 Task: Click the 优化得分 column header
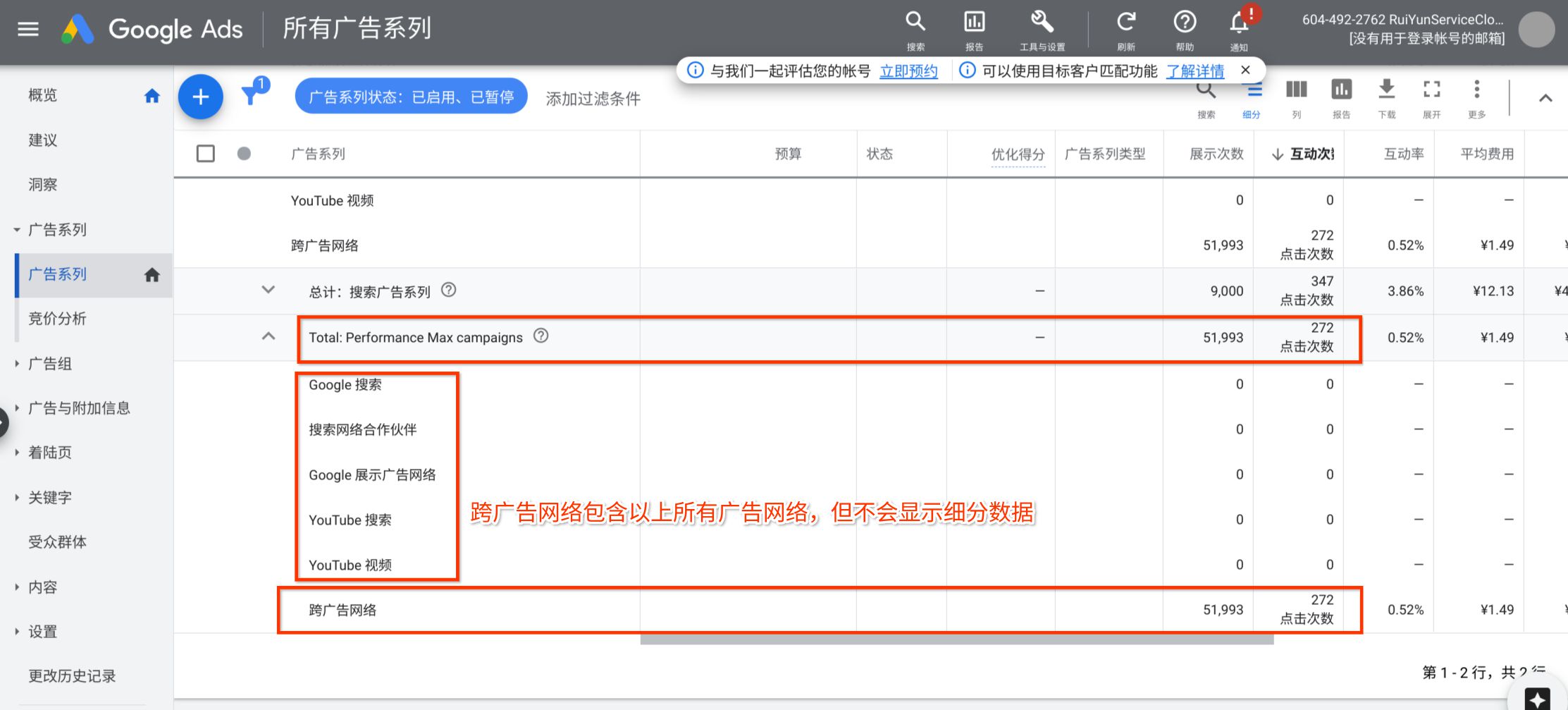(x=1018, y=154)
